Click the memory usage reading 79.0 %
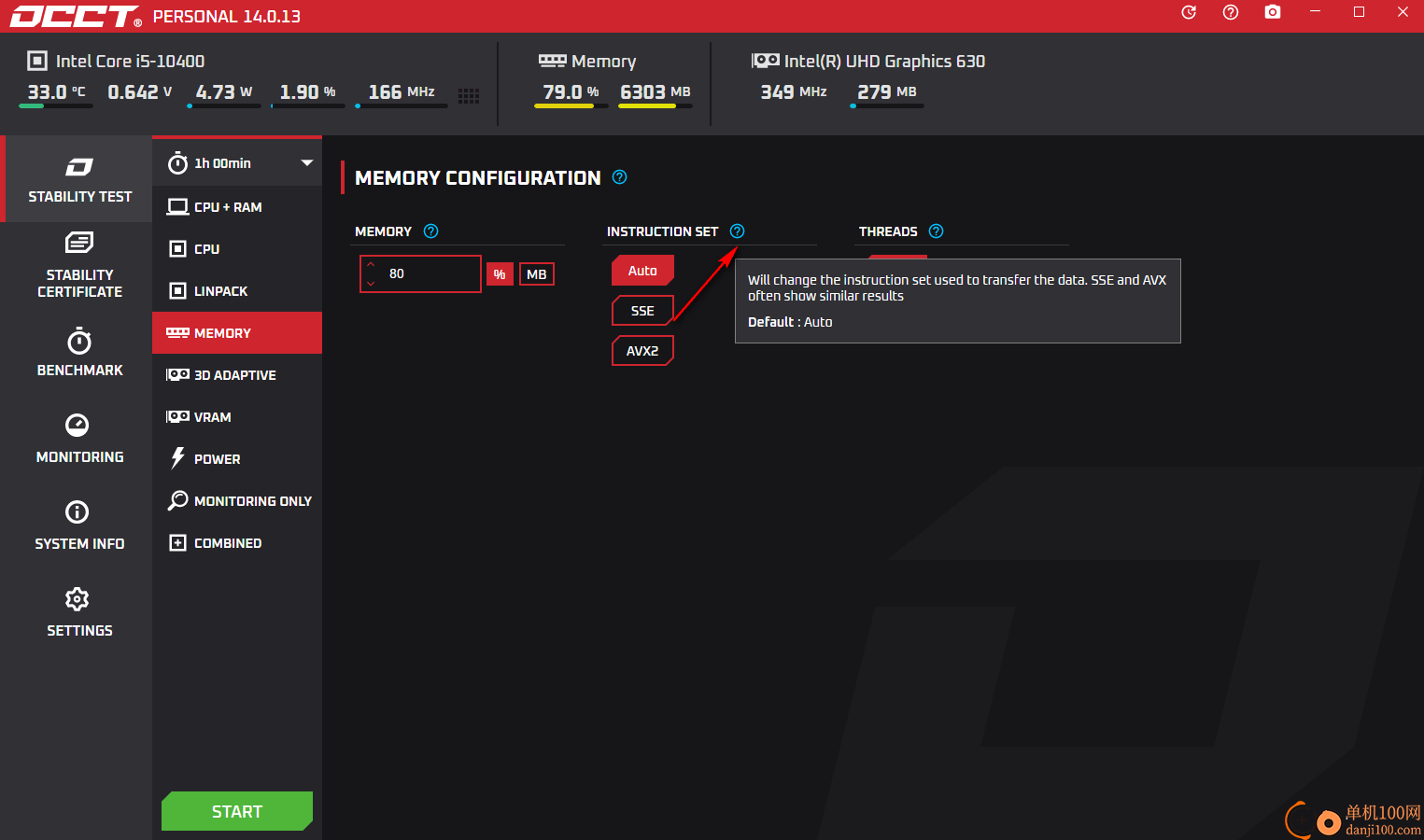The height and width of the screenshot is (840, 1424). coord(571,91)
